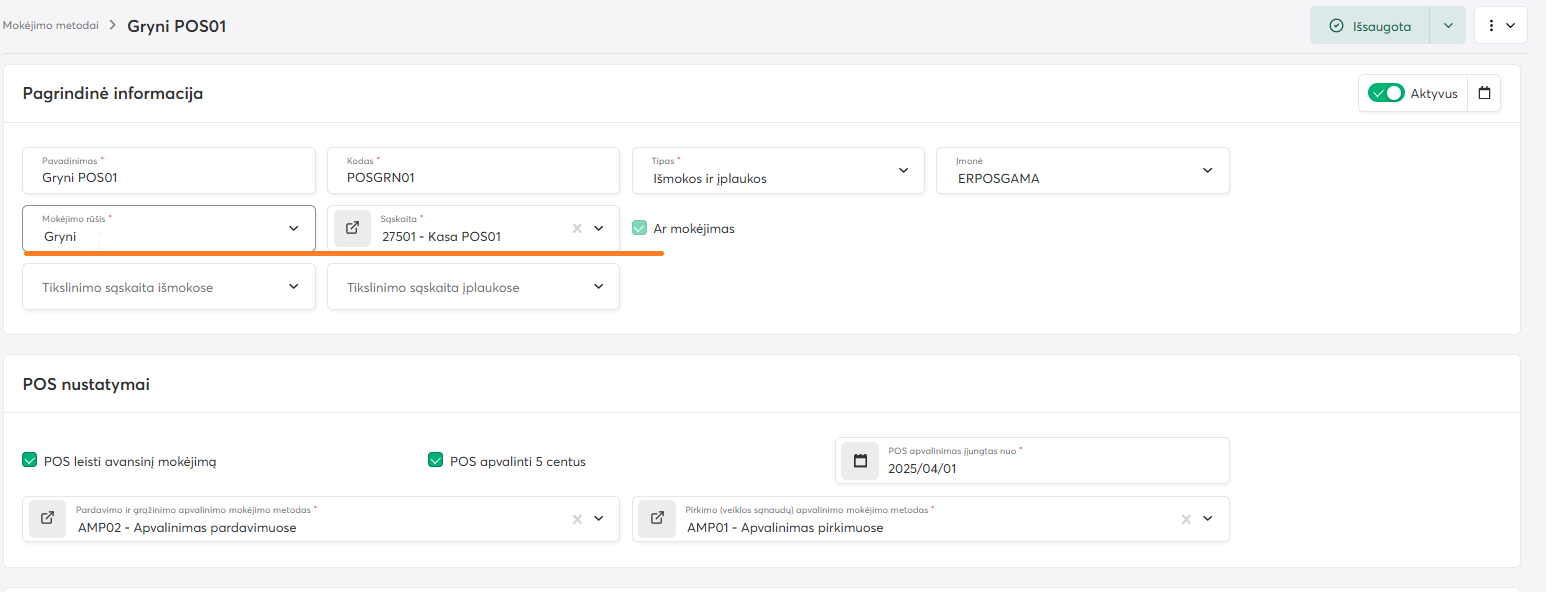
Task: Click calendar icon beside Aktyvus toggle
Action: (1484, 93)
